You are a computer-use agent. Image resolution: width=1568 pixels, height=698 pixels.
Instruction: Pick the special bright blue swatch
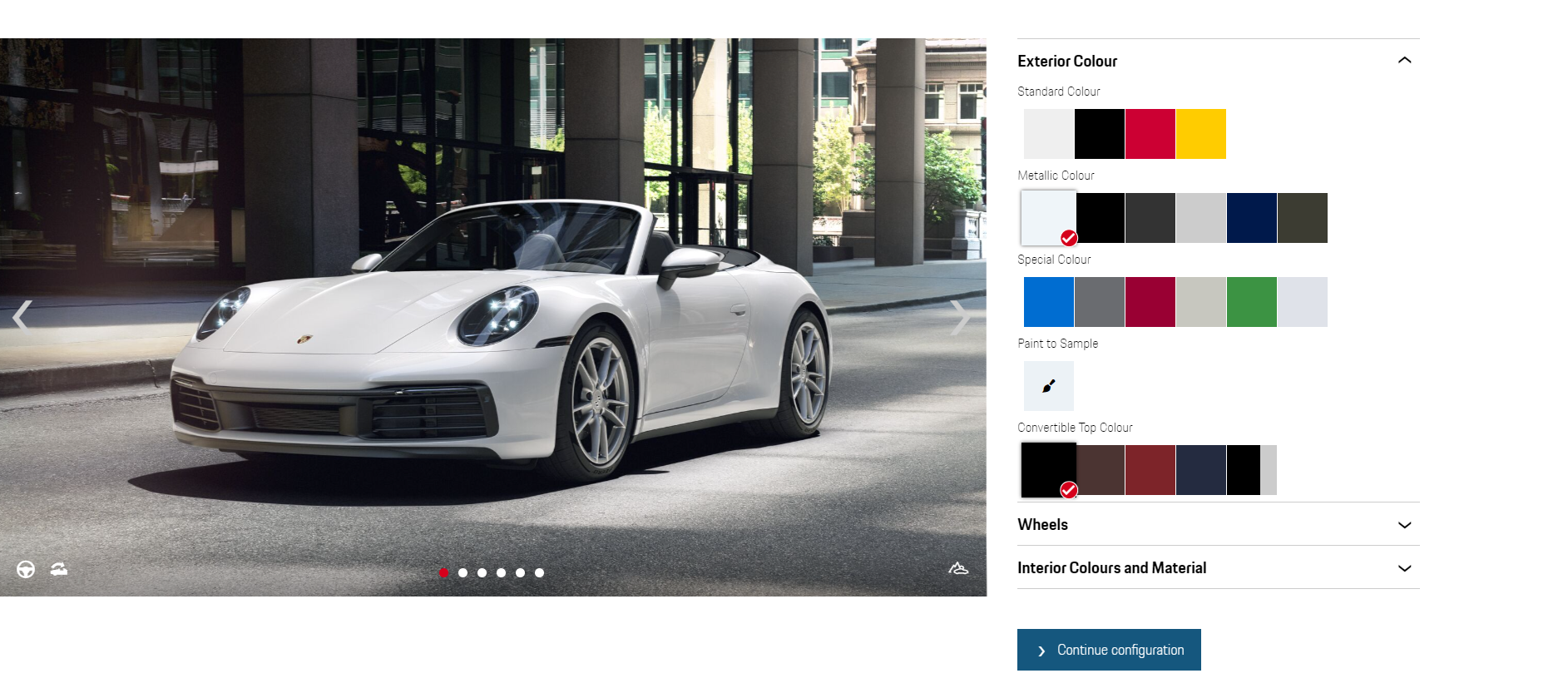click(1049, 302)
